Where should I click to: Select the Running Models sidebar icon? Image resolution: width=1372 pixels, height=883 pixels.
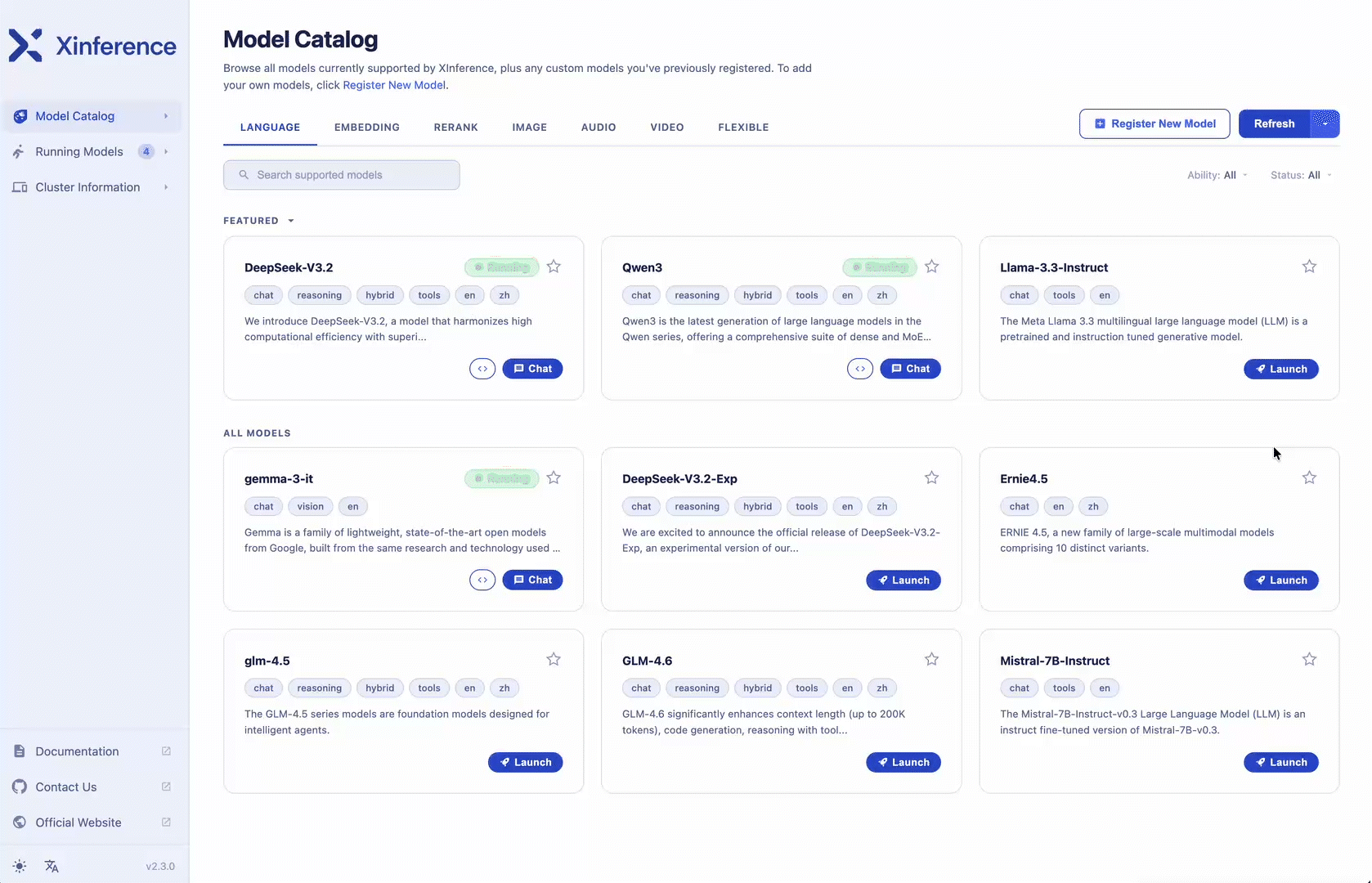tap(20, 151)
